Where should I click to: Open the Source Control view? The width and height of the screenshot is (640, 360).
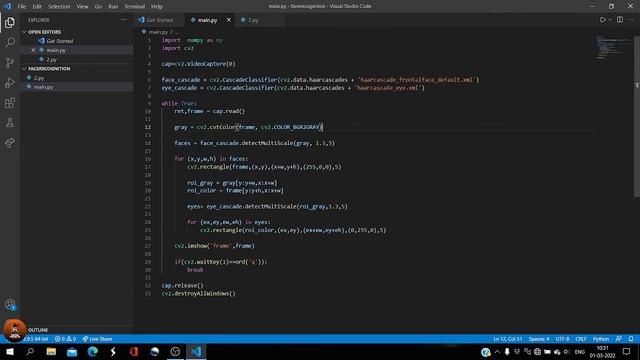10,62
